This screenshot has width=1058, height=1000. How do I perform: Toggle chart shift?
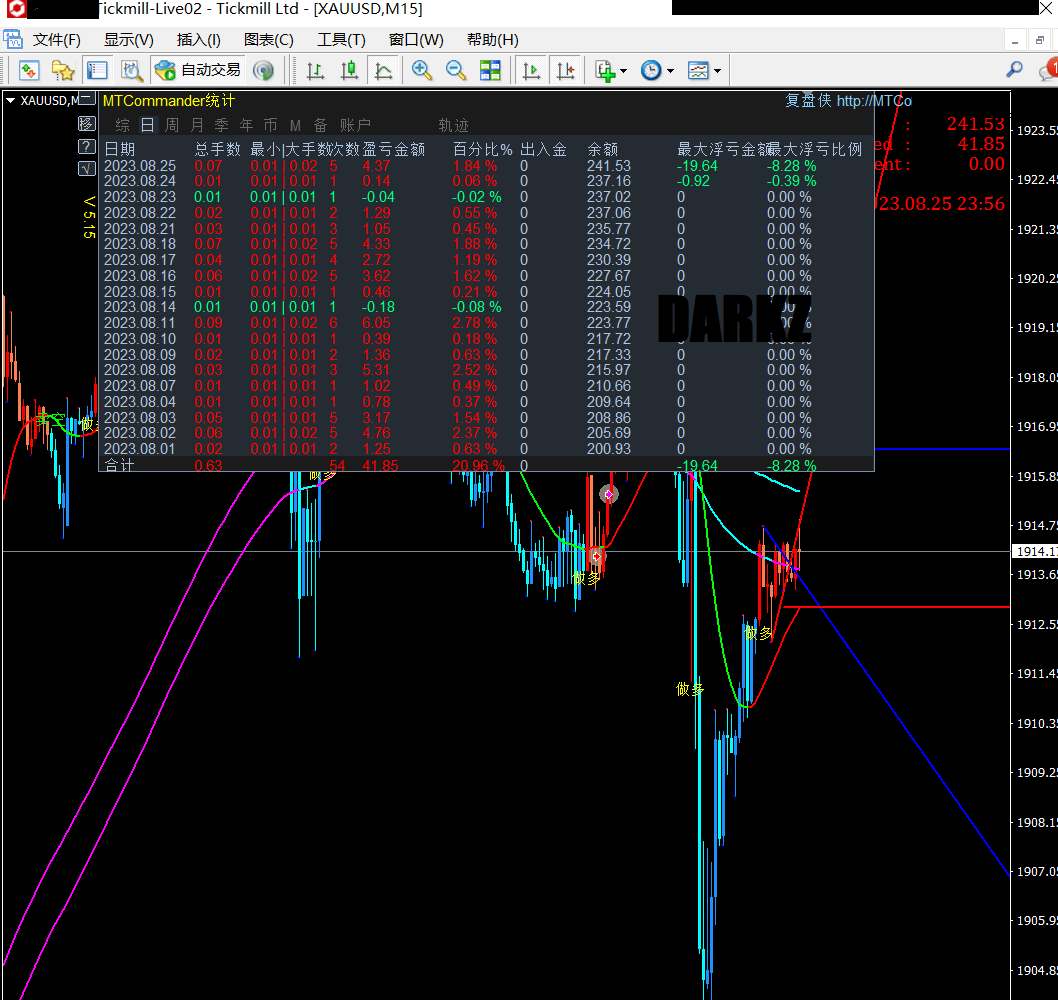tap(565, 70)
